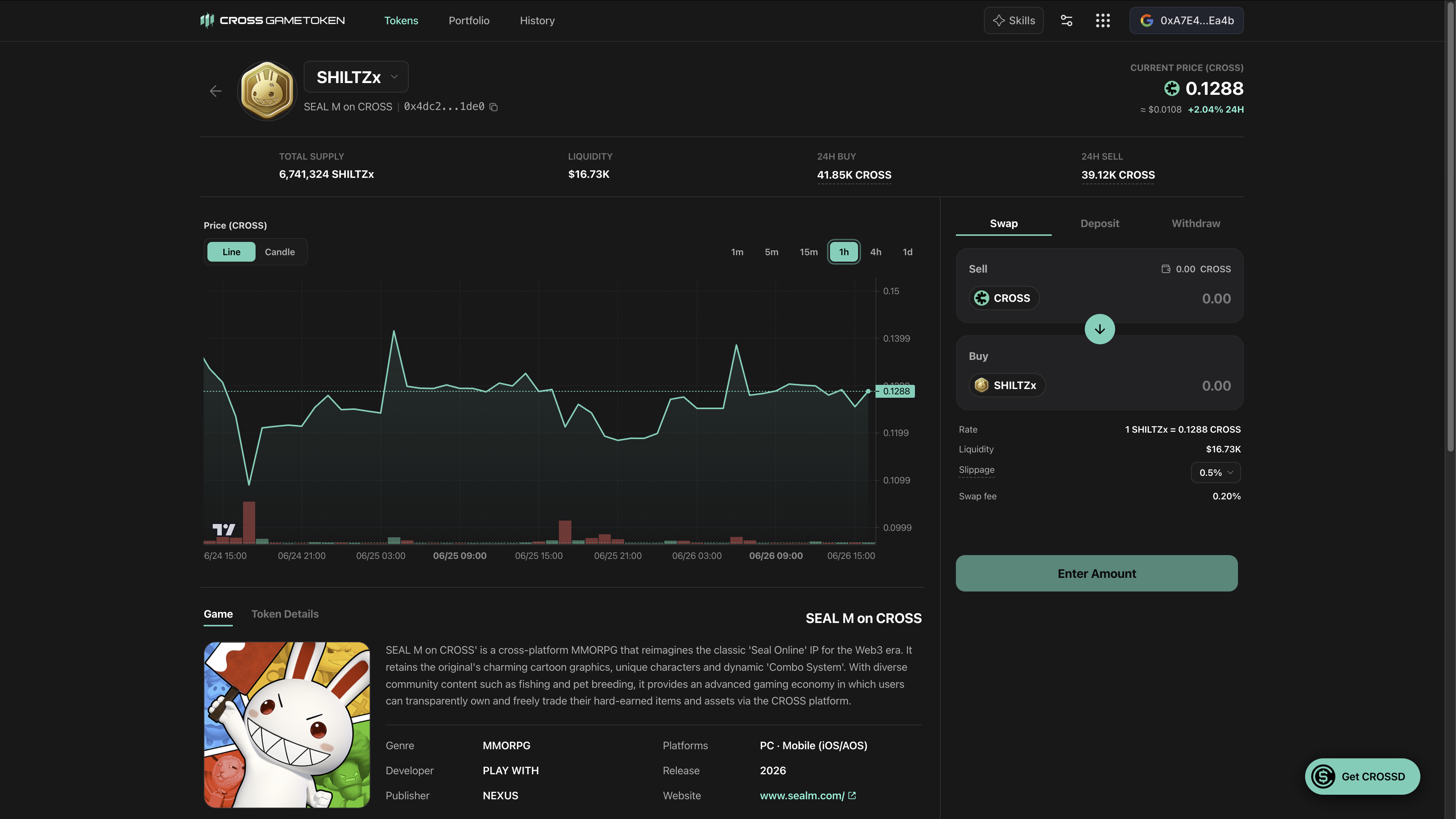Switch to the Game info tab
Image resolution: width=1456 pixels, height=819 pixels.
[218, 614]
